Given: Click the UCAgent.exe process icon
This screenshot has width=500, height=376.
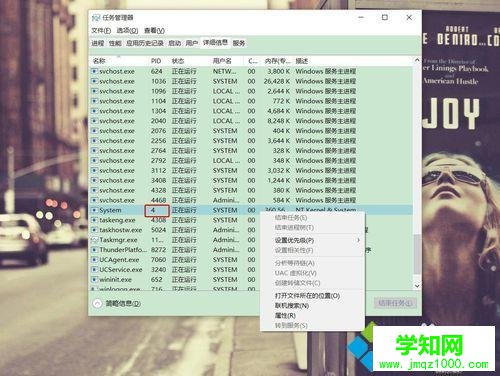Looking at the screenshot, I should pos(95,260).
